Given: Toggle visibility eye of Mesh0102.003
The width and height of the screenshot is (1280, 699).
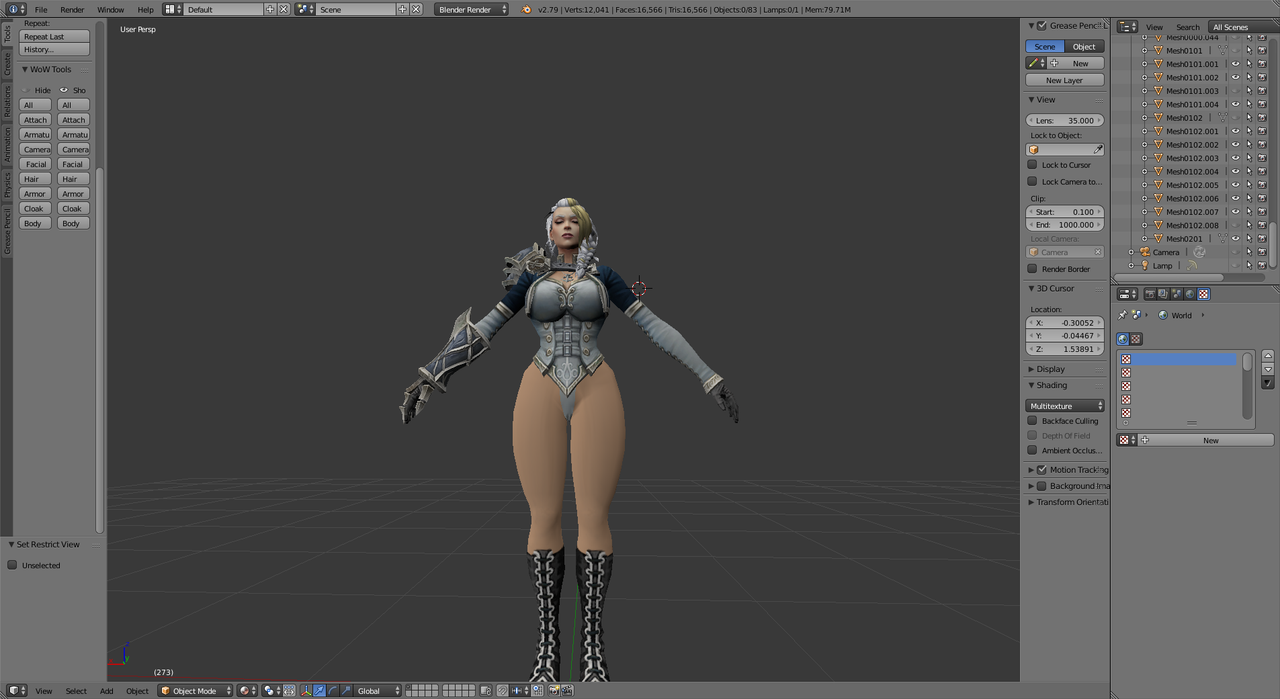Looking at the screenshot, I should (1236, 158).
